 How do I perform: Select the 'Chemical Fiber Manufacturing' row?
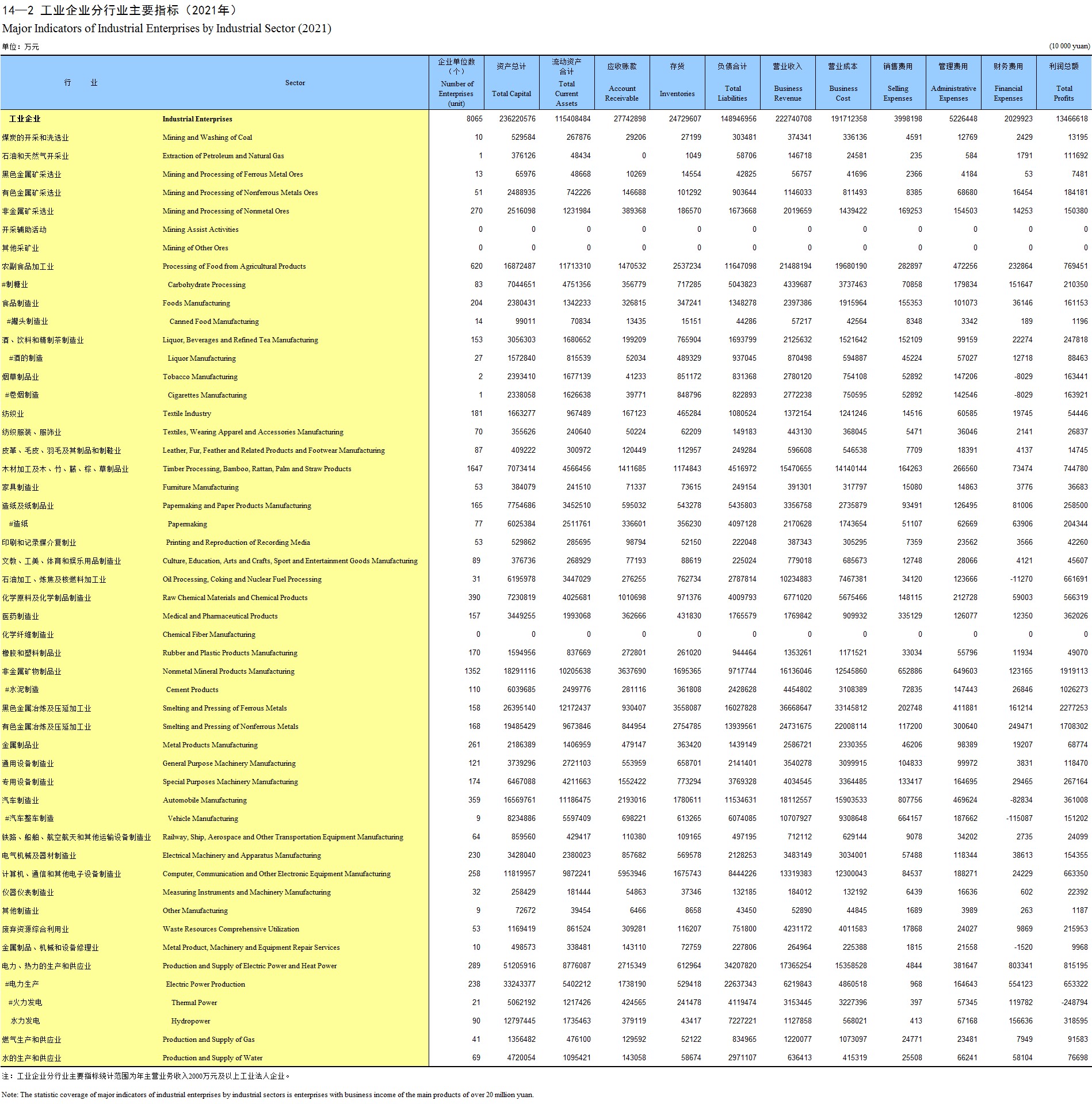[209, 635]
